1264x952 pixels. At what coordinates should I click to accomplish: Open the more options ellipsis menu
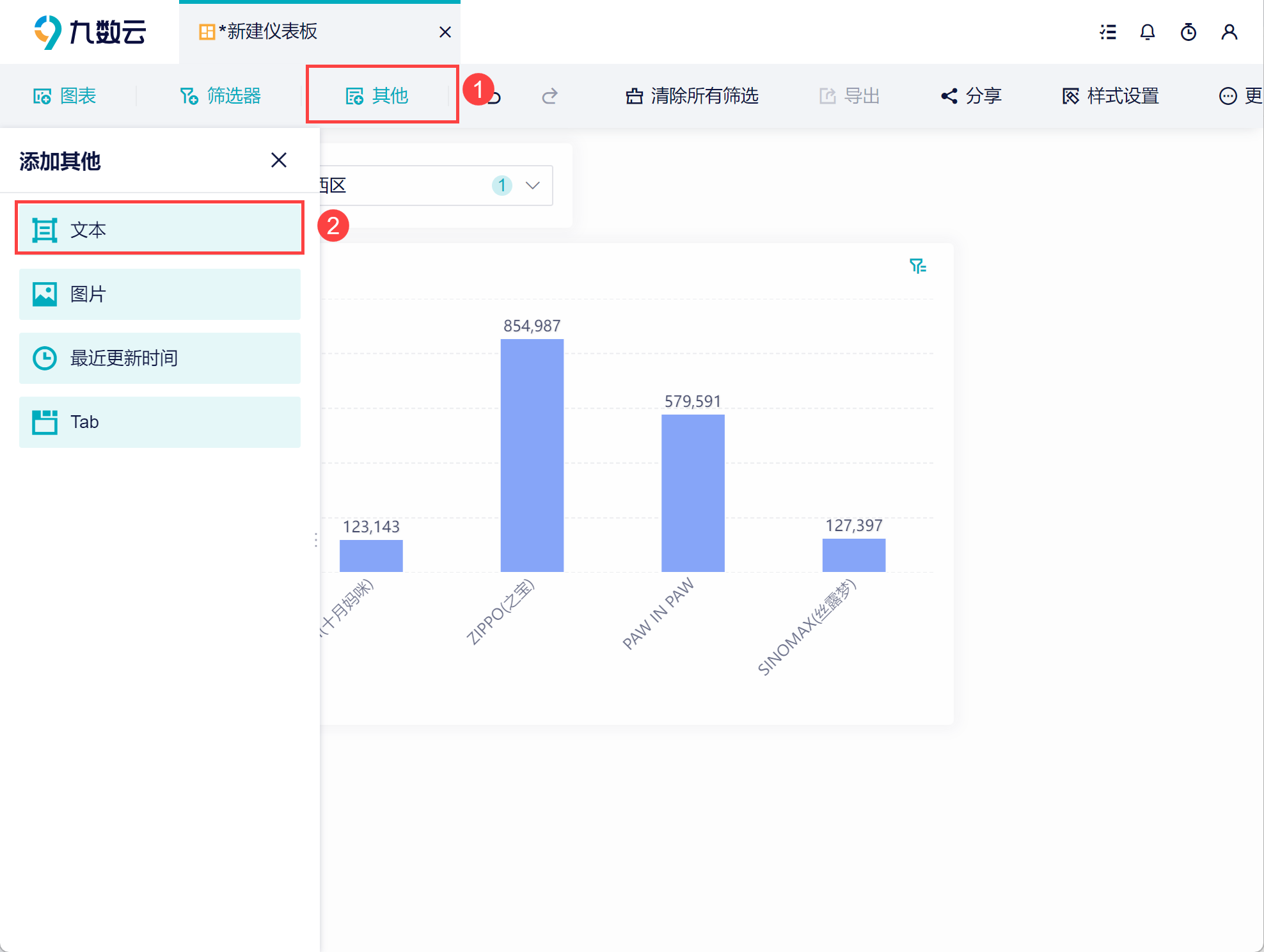[1240, 96]
